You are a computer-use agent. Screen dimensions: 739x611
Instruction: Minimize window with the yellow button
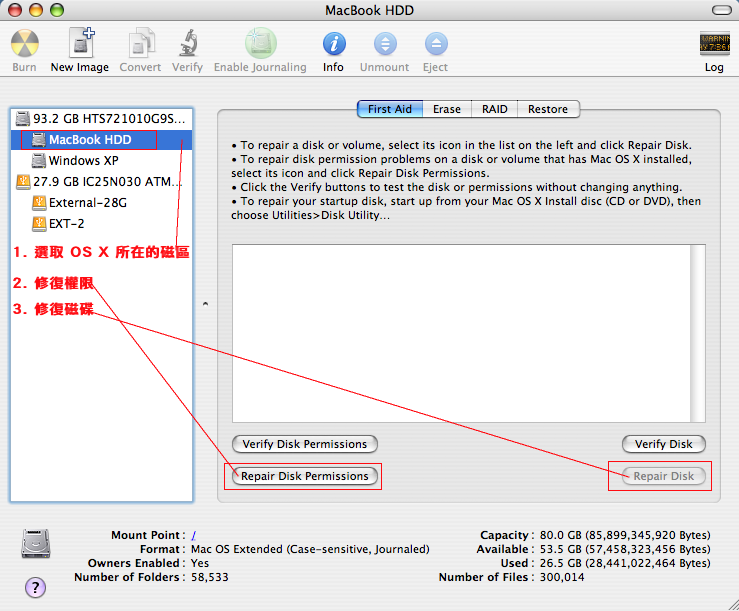point(36,10)
